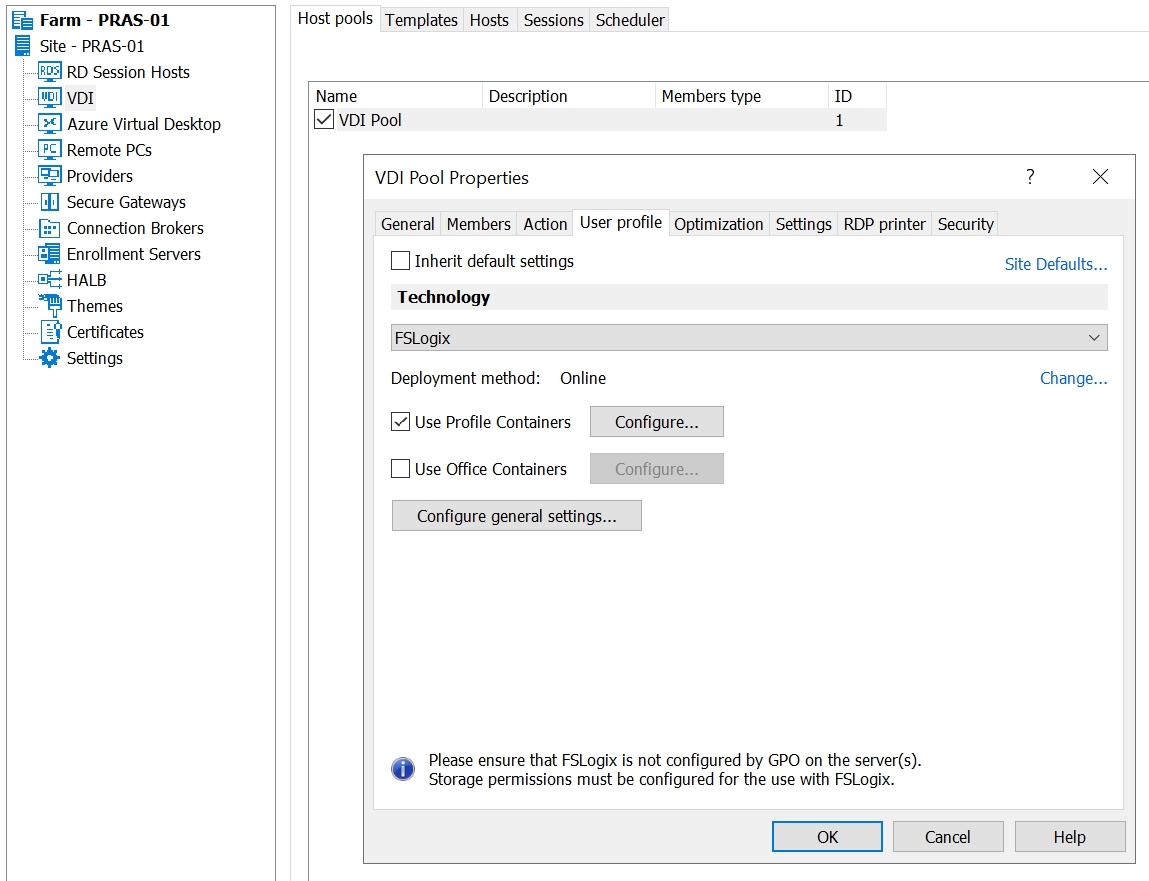Click Change deployment method link
This screenshot has height=881, width=1149.
1073,378
